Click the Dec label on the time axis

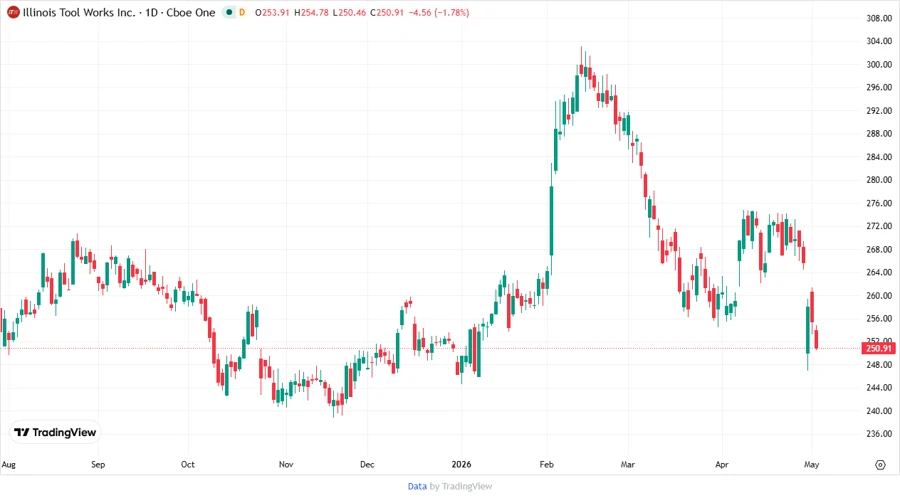point(367,465)
